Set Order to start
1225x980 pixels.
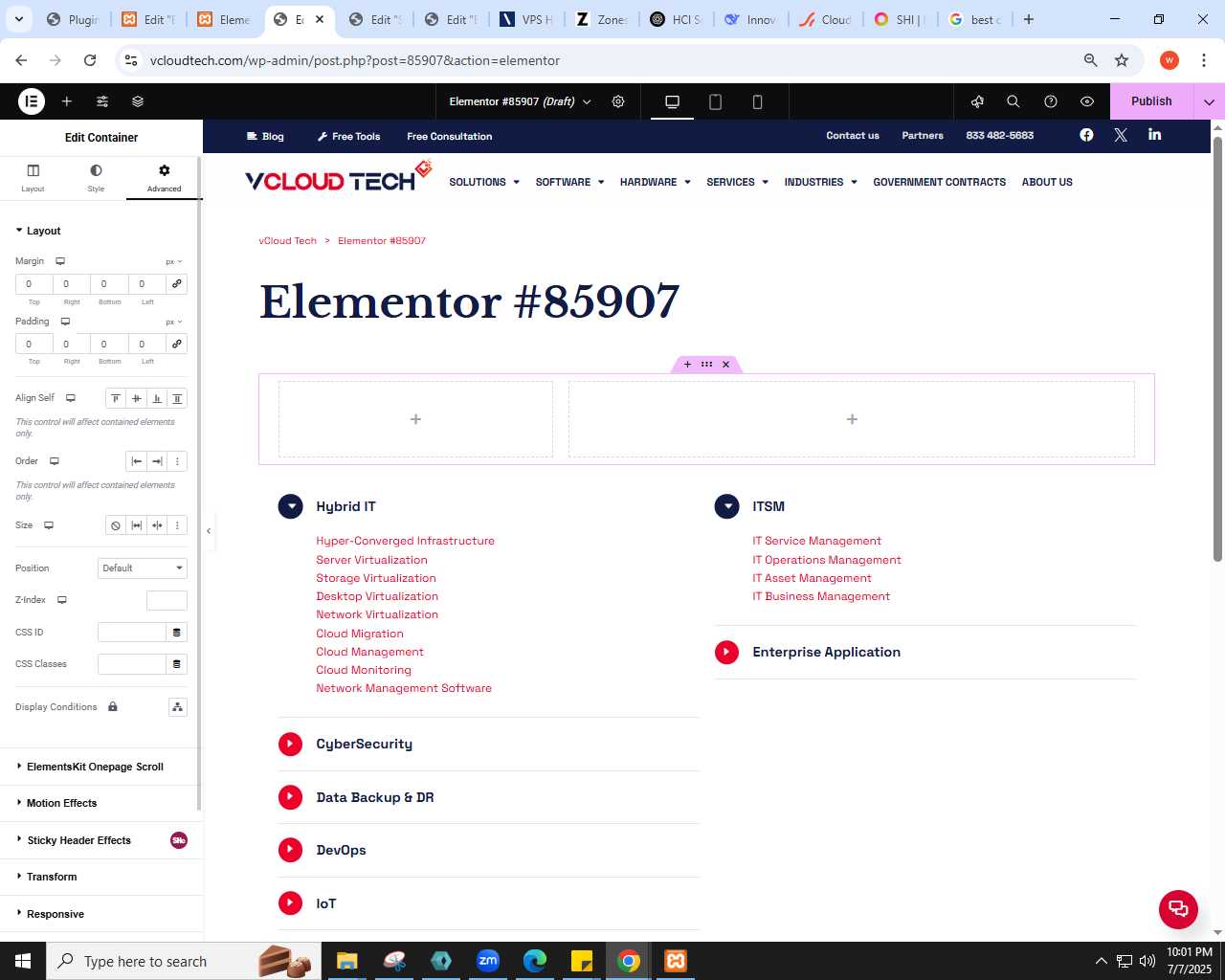pos(137,461)
